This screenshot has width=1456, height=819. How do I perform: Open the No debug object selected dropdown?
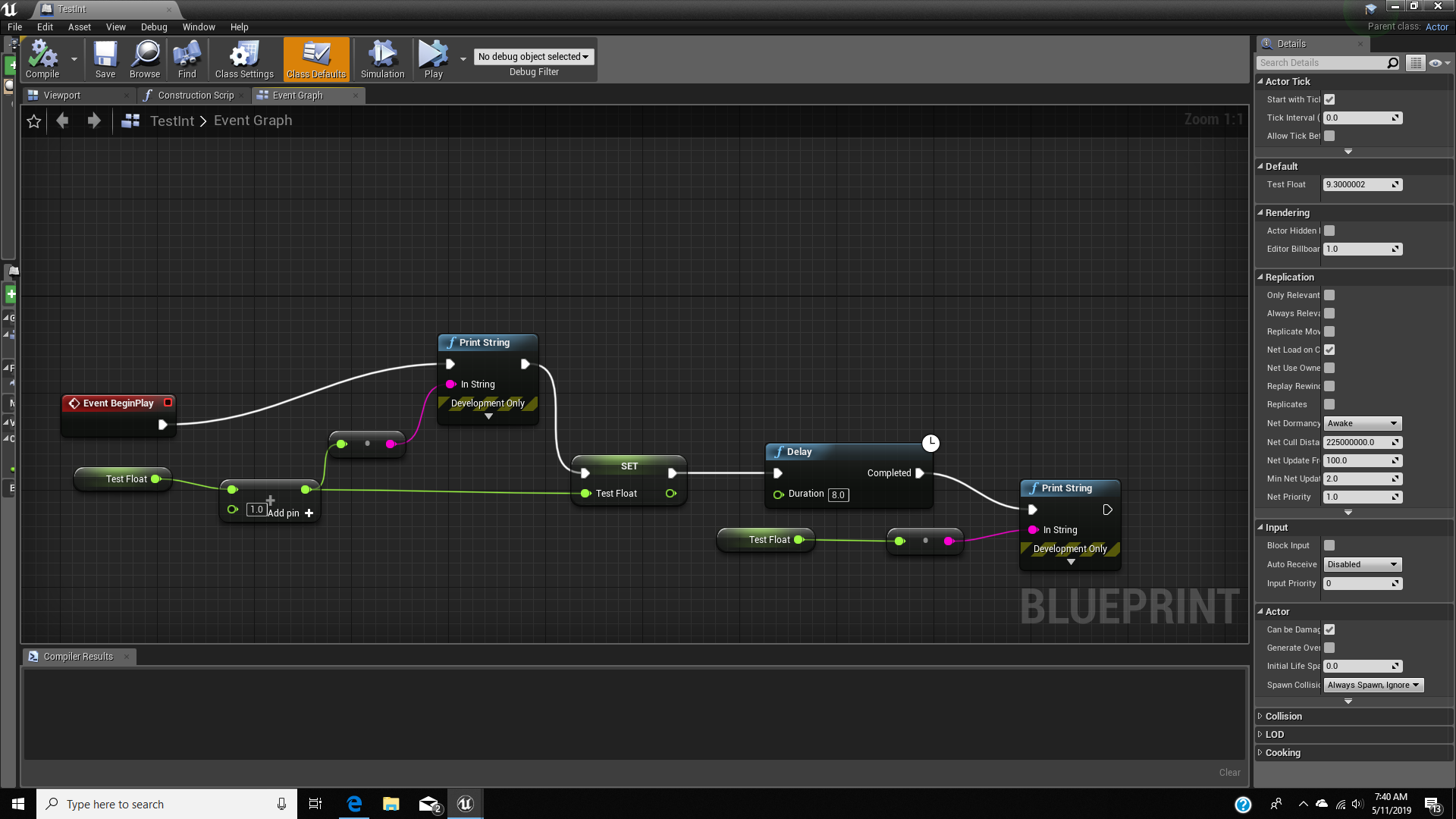pos(534,56)
